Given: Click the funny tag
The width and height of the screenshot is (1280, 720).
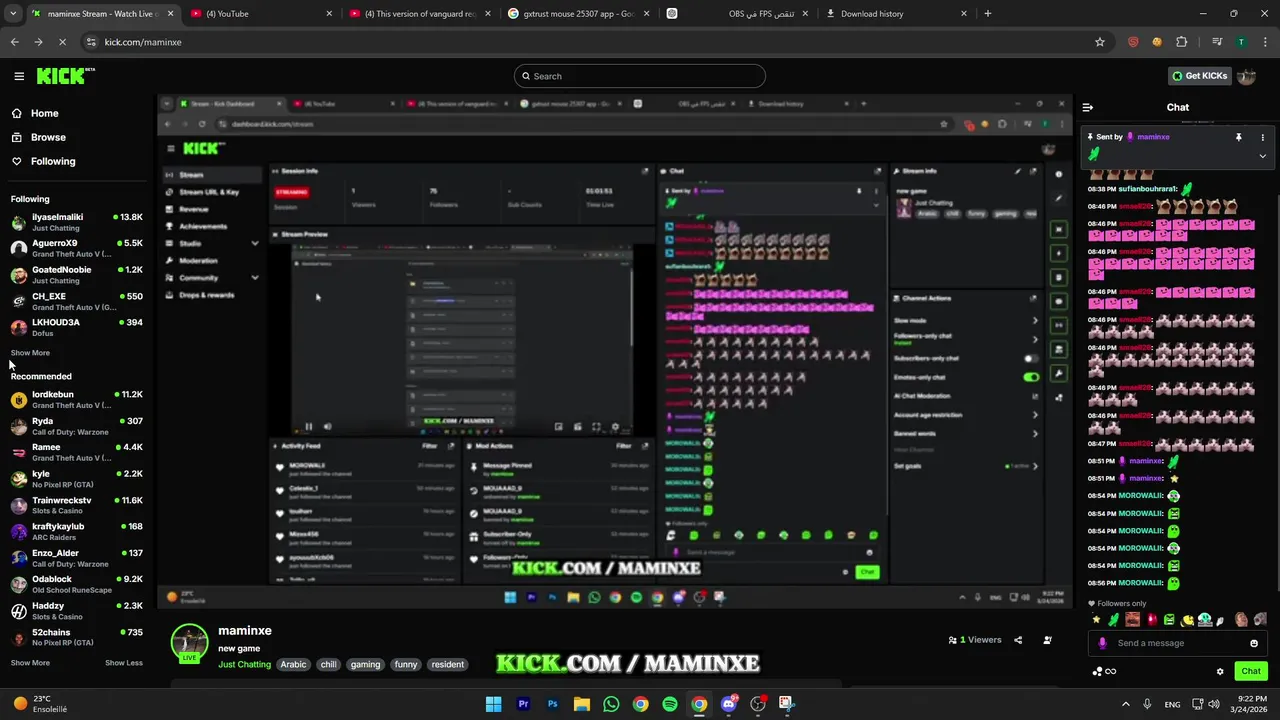Looking at the screenshot, I should point(406,665).
